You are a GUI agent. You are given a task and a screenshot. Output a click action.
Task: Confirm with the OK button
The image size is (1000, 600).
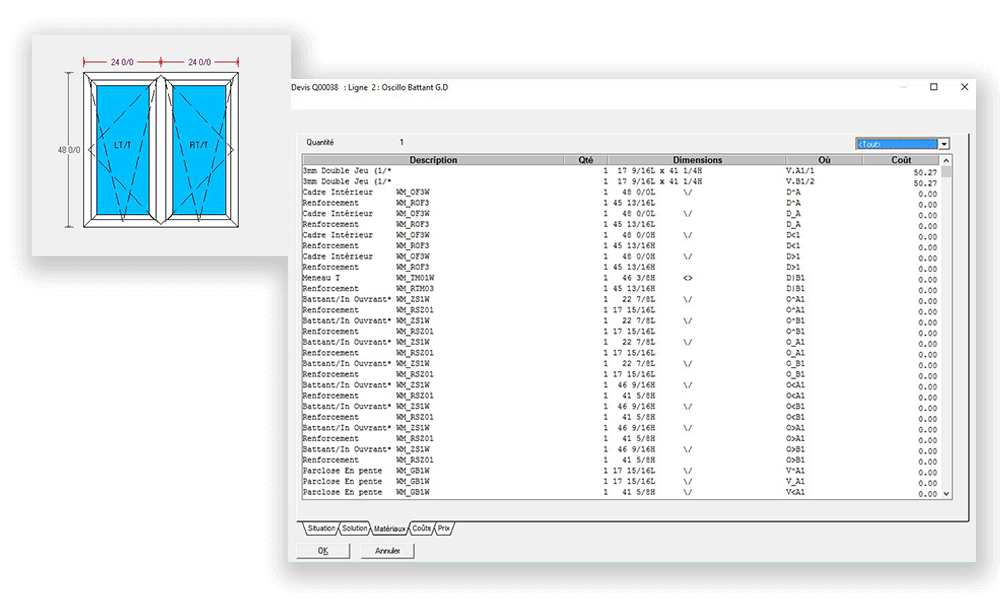[x=323, y=551]
